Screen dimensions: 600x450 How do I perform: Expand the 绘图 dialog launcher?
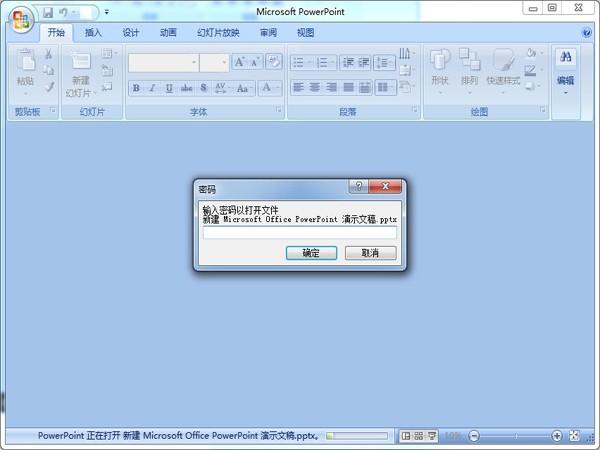pos(543,110)
